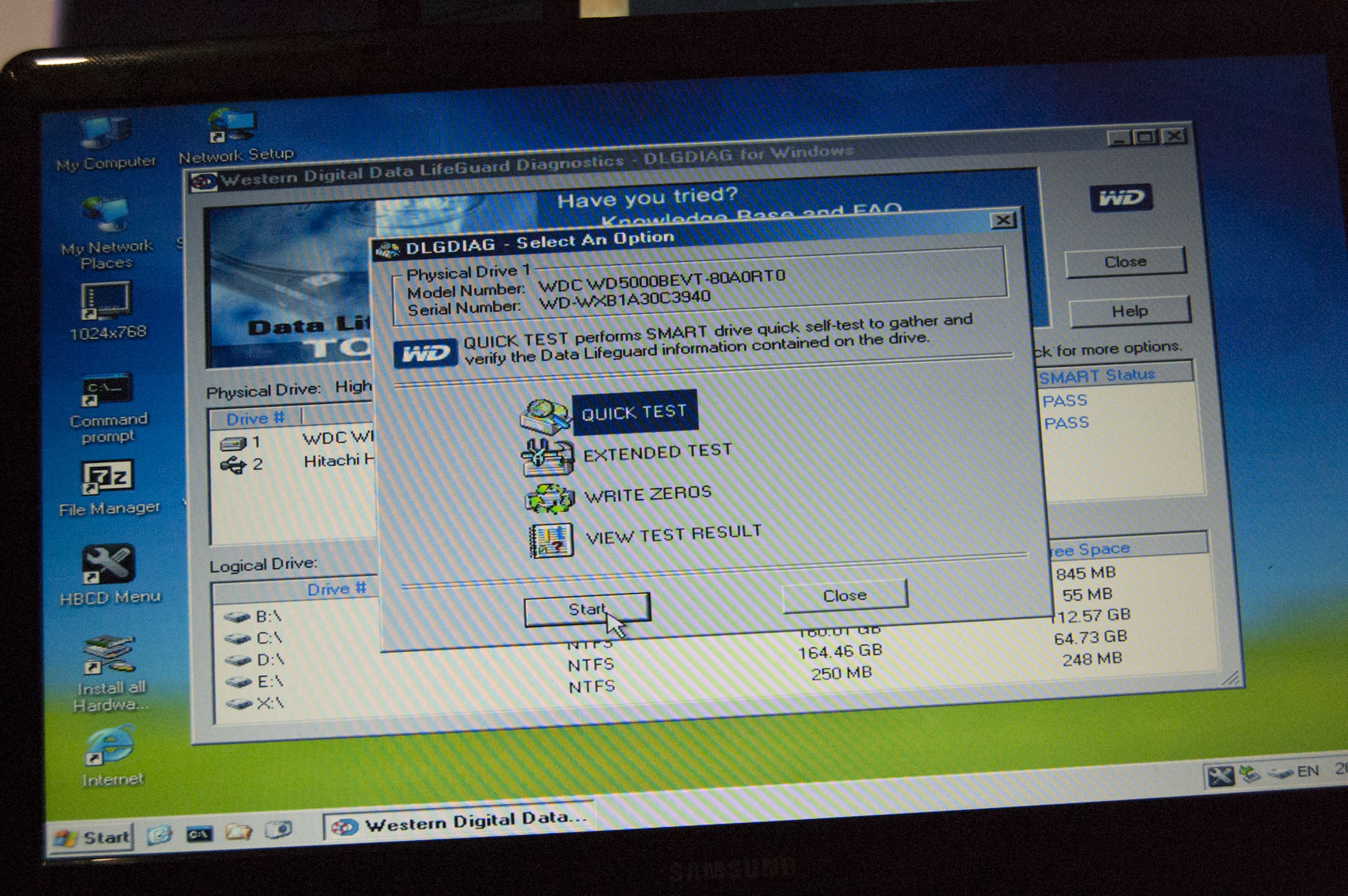
Task: Select the Write Zeros recycle icon
Action: click(550, 498)
